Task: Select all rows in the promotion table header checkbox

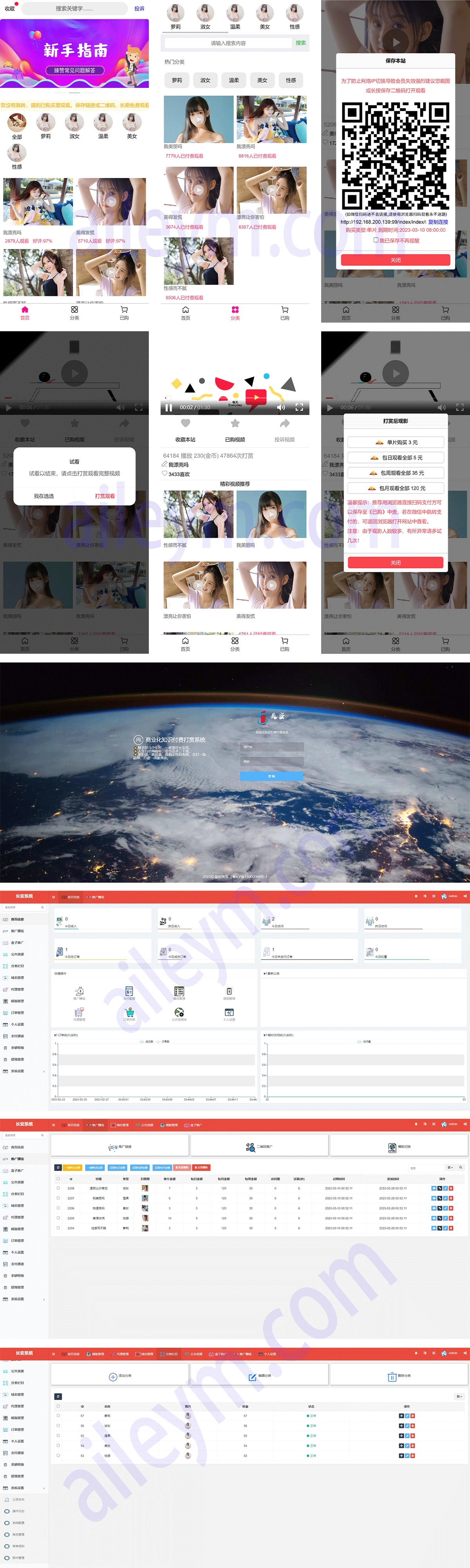Action: [58, 1178]
